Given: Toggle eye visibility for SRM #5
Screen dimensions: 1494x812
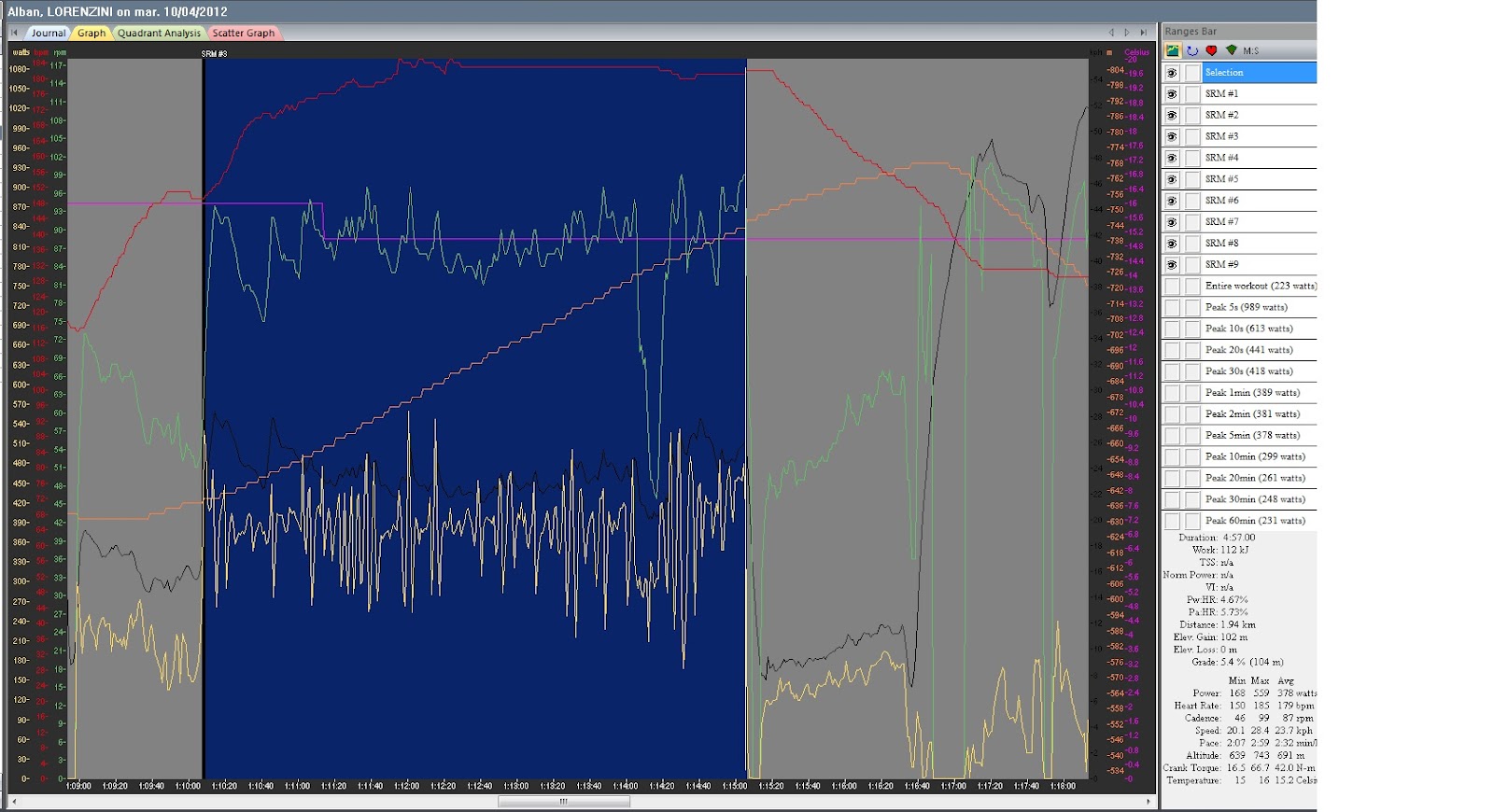Looking at the screenshot, I should [x=1172, y=179].
